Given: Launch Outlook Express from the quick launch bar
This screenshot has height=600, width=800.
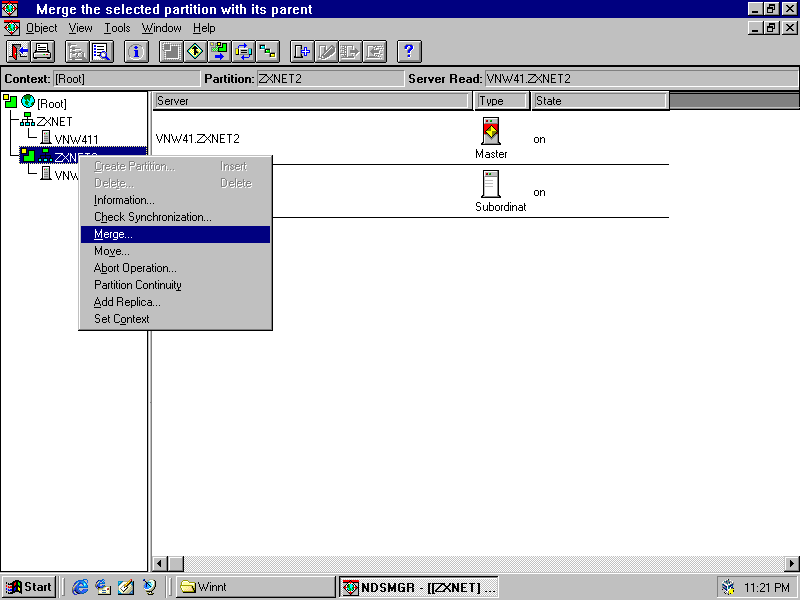Looking at the screenshot, I should 103,587.
